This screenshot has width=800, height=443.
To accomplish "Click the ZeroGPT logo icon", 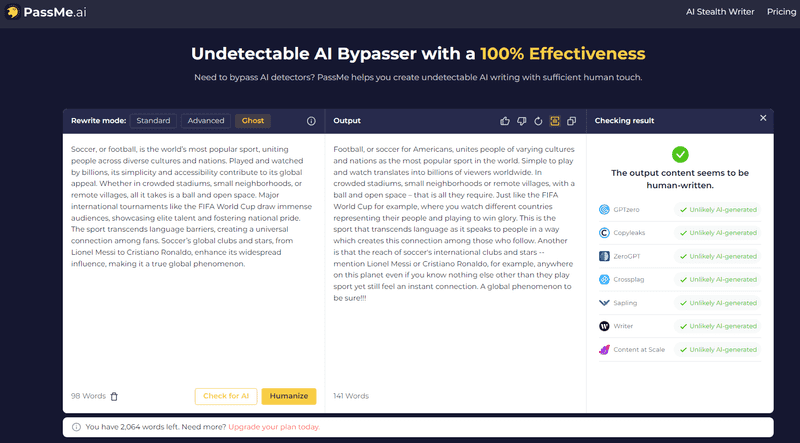I will coord(604,256).
